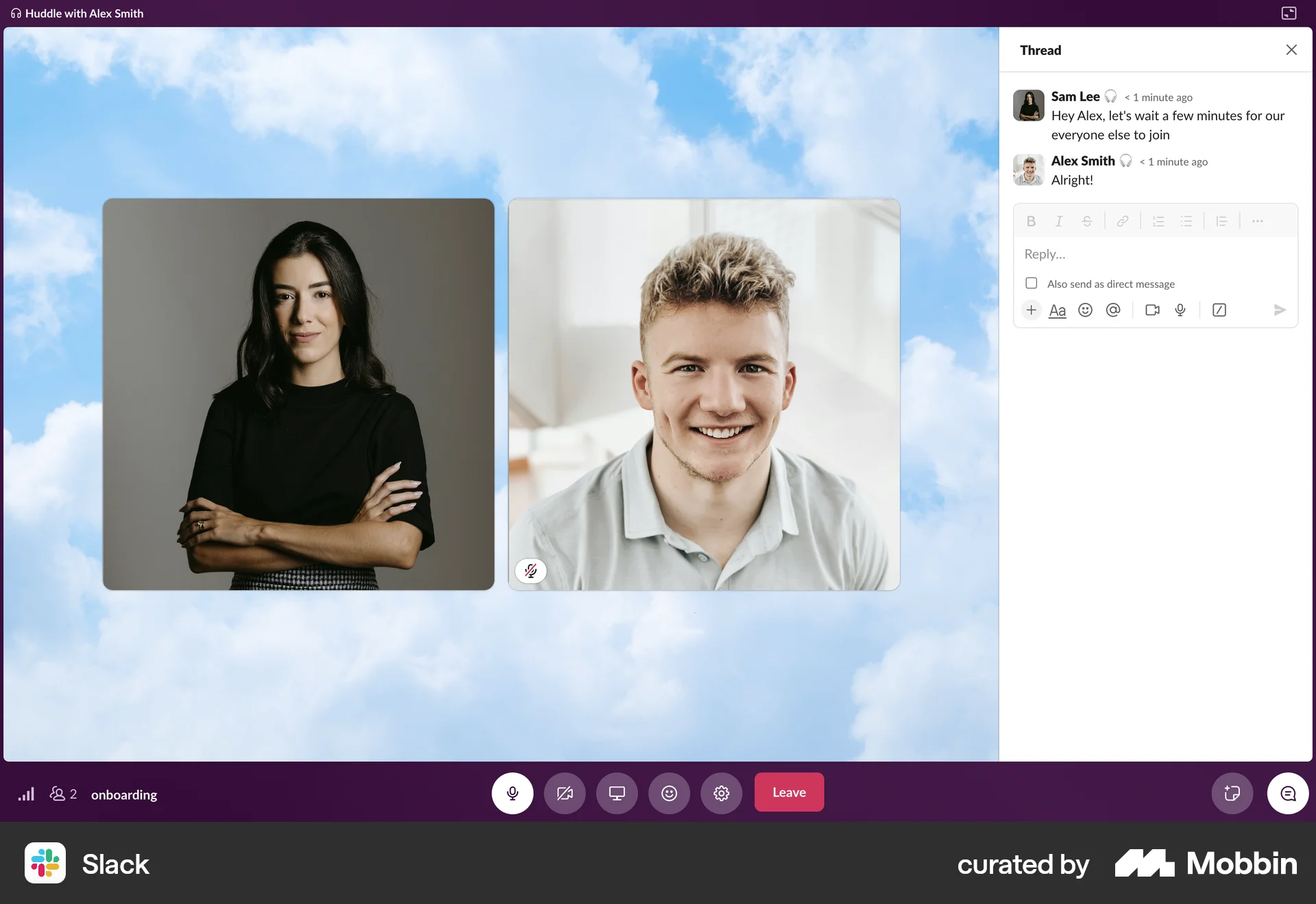Open shortcuts with the slash icon

(1219, 310)
